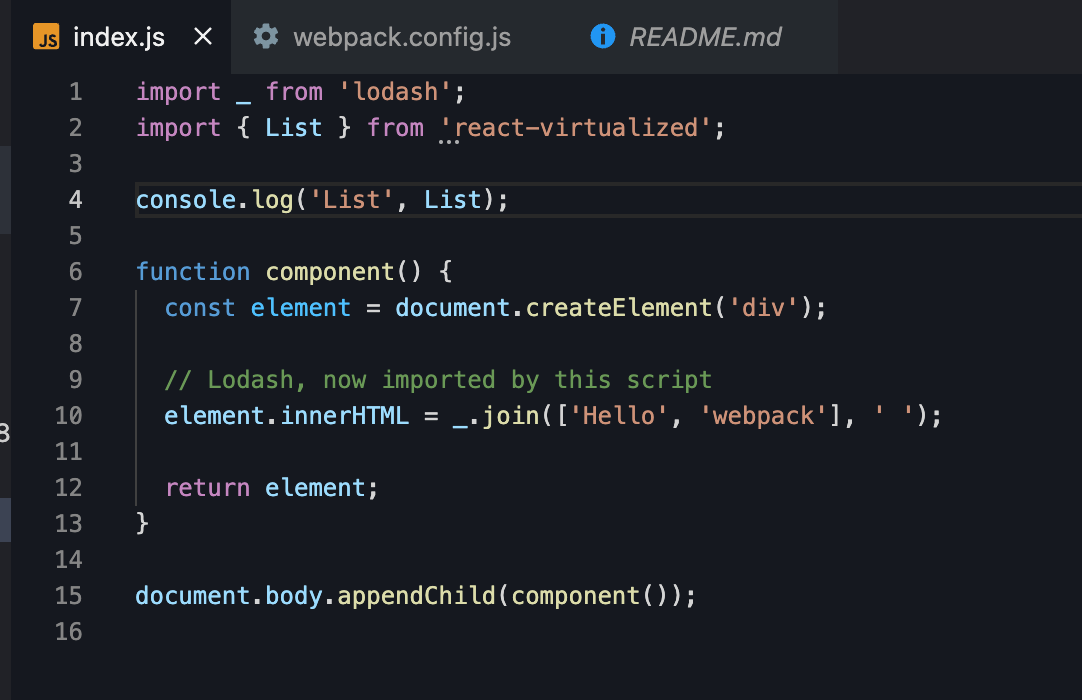Click the function keyword on line 6
The width and height of the screenshot is (1082, 700).
point(193,271)
